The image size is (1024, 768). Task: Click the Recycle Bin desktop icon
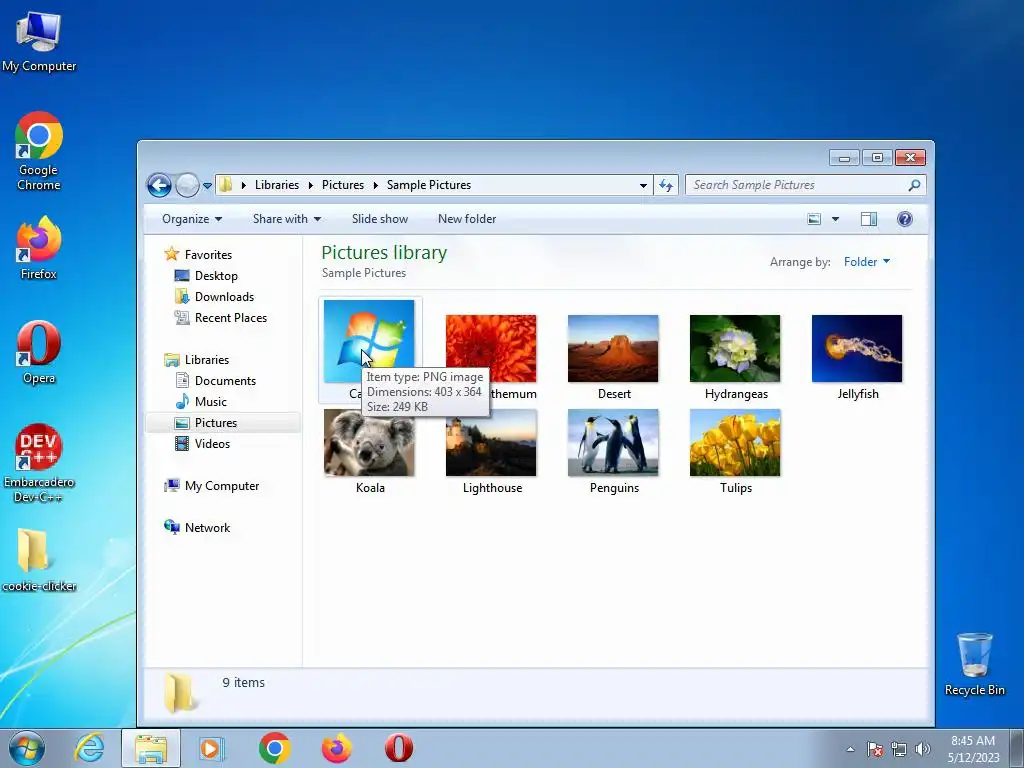(974, 665)
